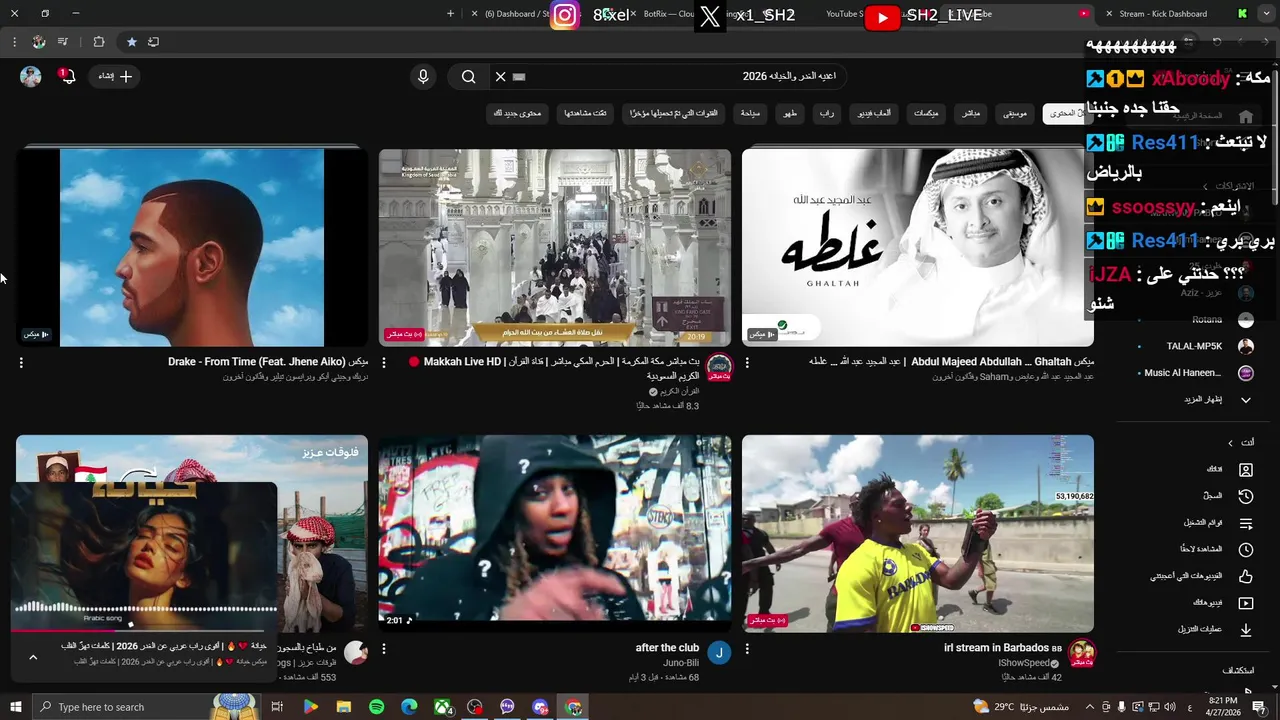The height and width of the screenshot is (720, 1280).
Task: Open the Makkah Live HD thumbnail
Action: point(555,247)
